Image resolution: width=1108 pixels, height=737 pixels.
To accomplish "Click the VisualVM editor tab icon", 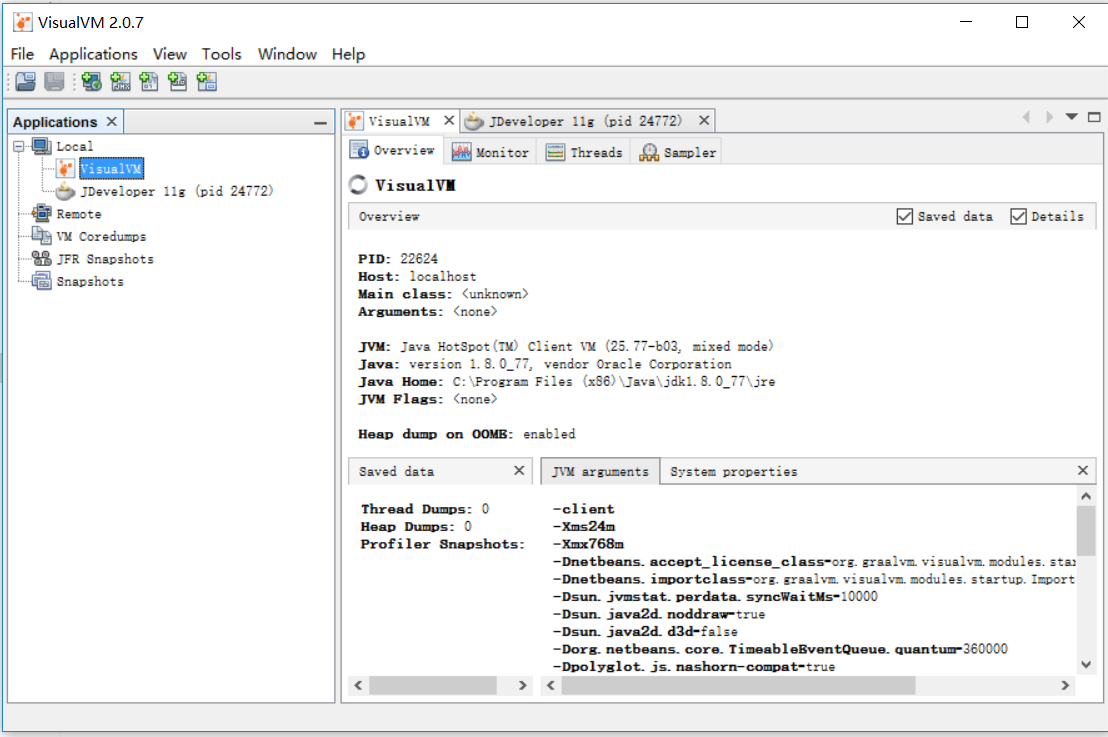I will click(x=355, y=121).
